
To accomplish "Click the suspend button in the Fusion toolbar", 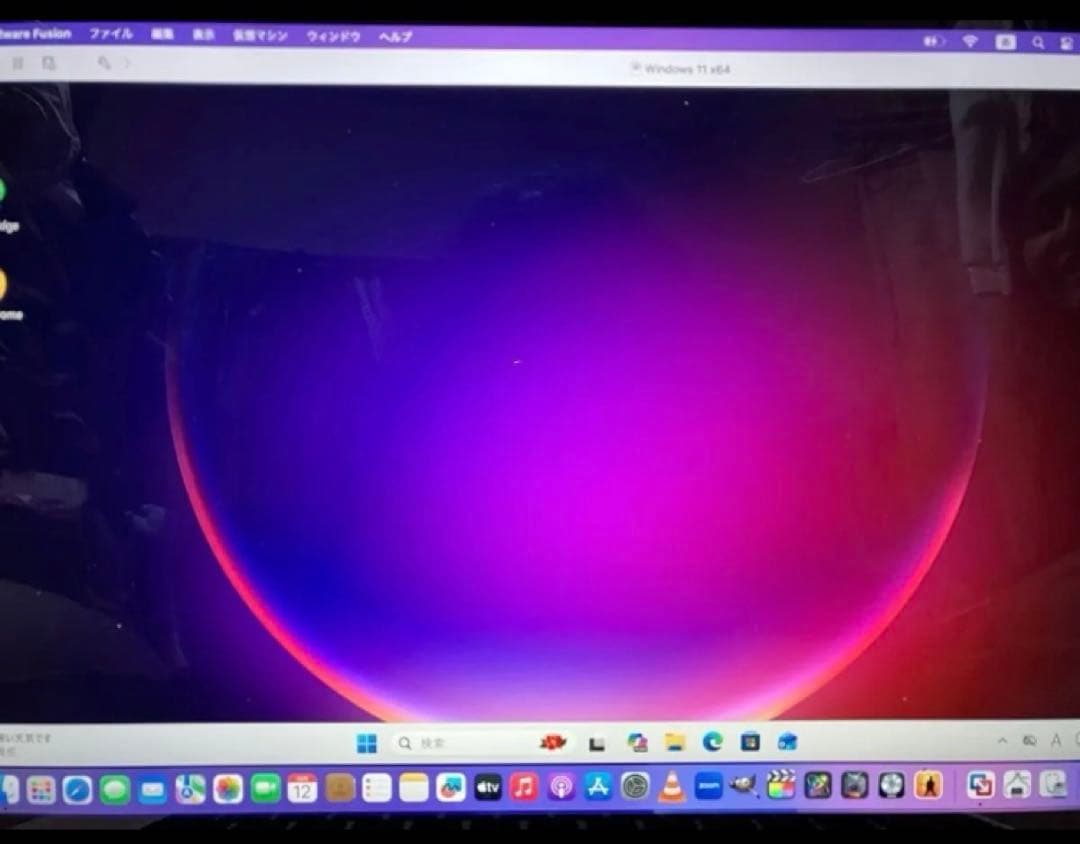I will (x=17, y=62).
